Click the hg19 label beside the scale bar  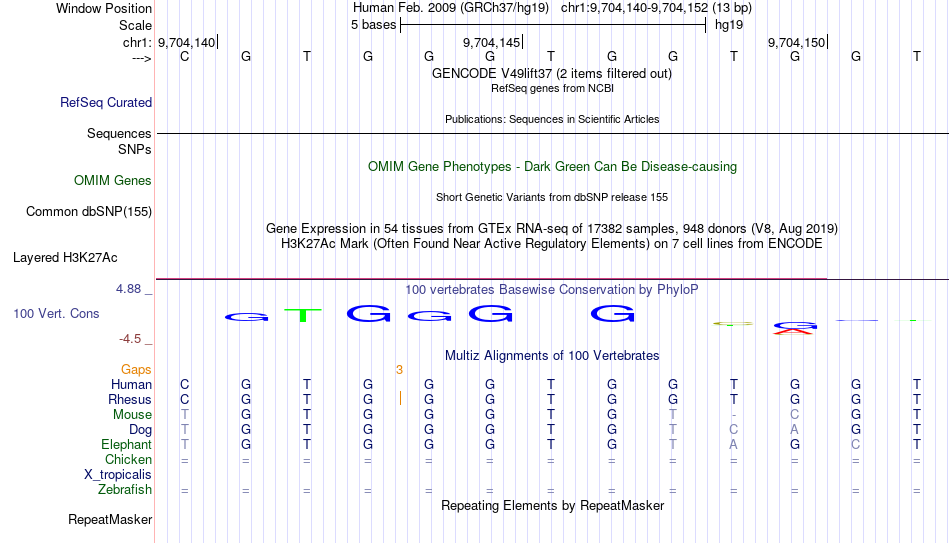(x=729, y=25)
